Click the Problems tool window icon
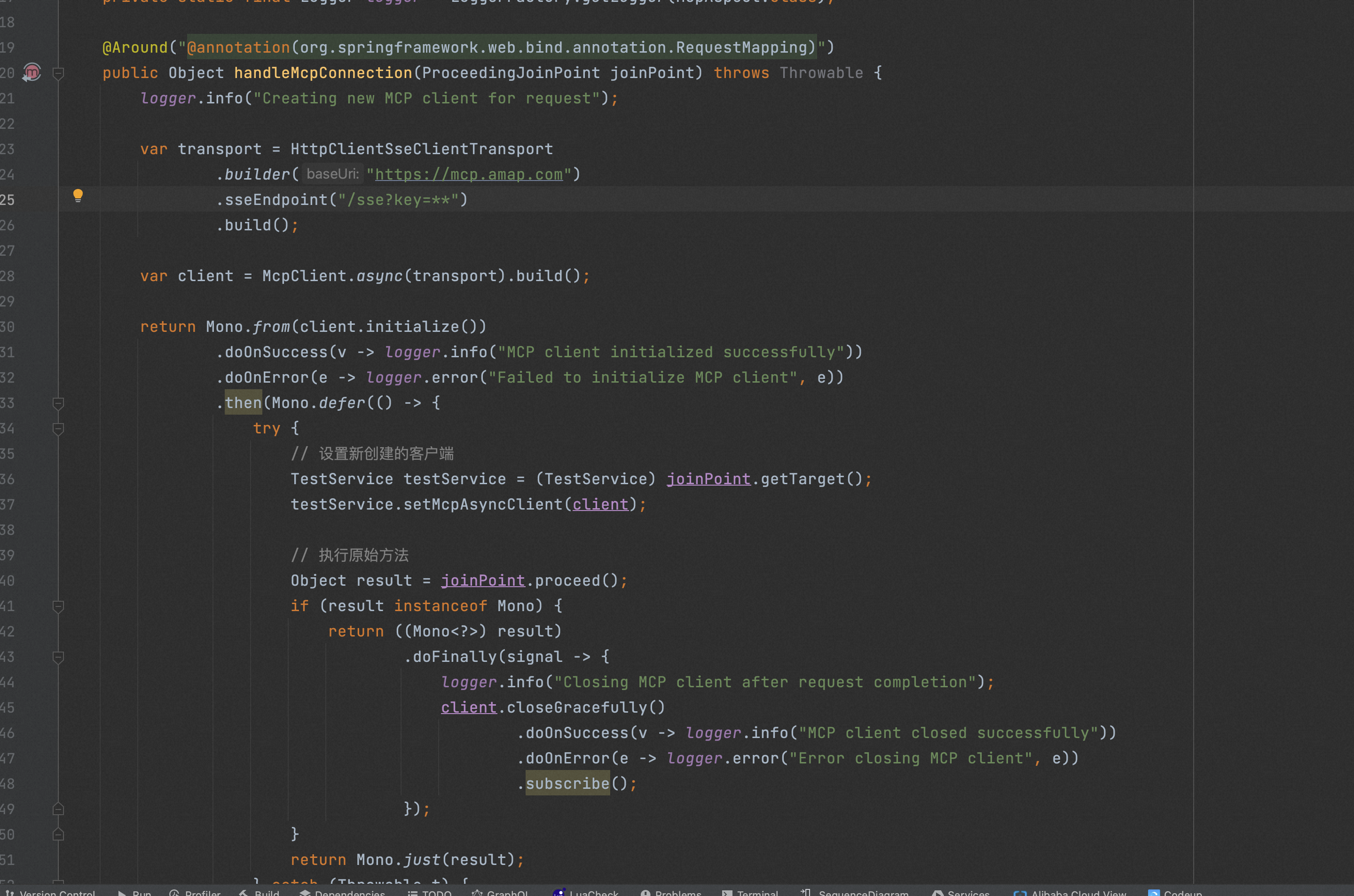 tap(646, 893)
